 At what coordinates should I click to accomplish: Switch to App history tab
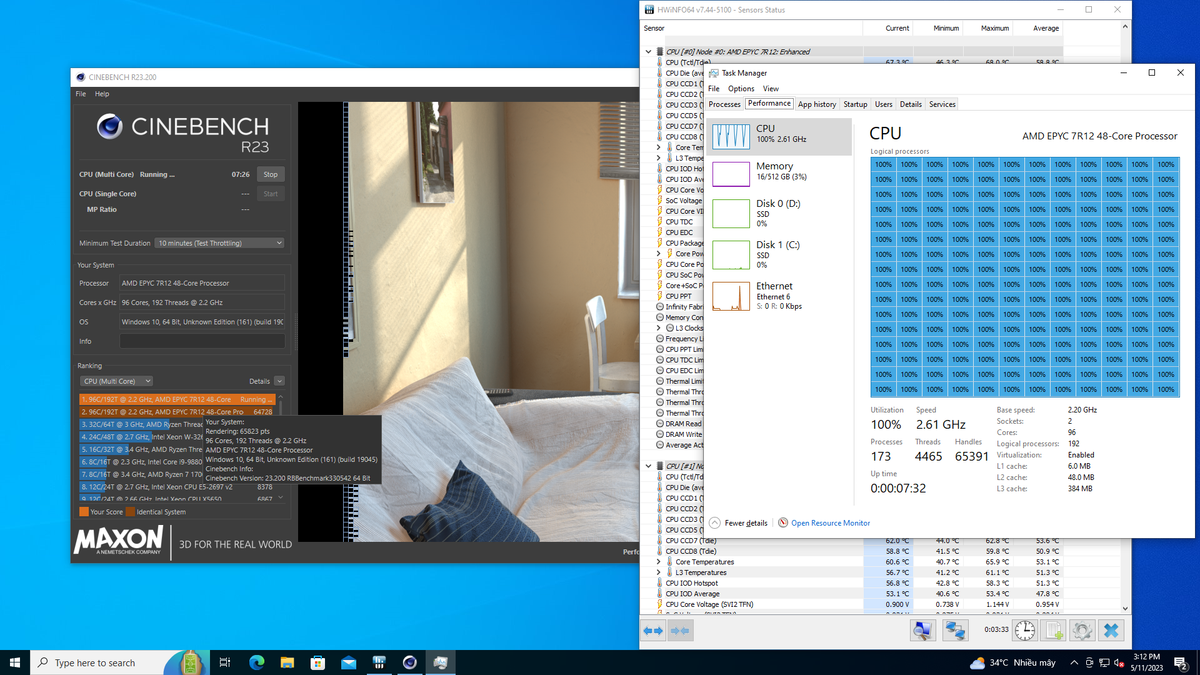pos(816,104)
